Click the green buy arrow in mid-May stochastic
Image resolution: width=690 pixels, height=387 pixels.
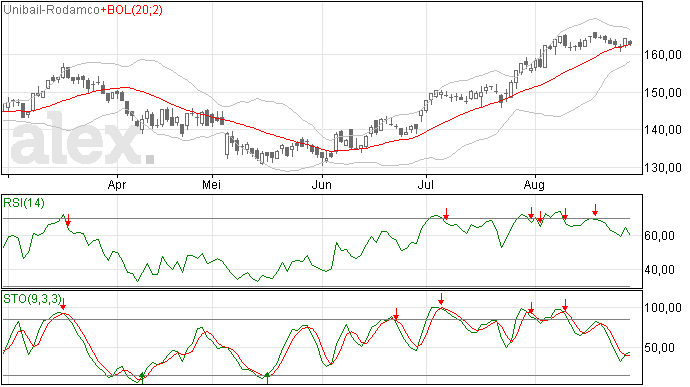click(x=267, y=378)
